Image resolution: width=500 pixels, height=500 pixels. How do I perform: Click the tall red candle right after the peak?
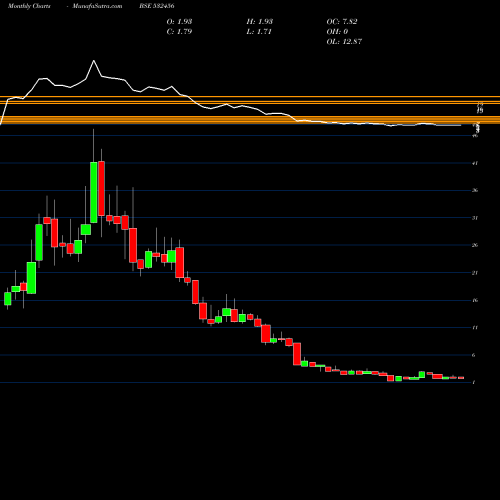101,188
